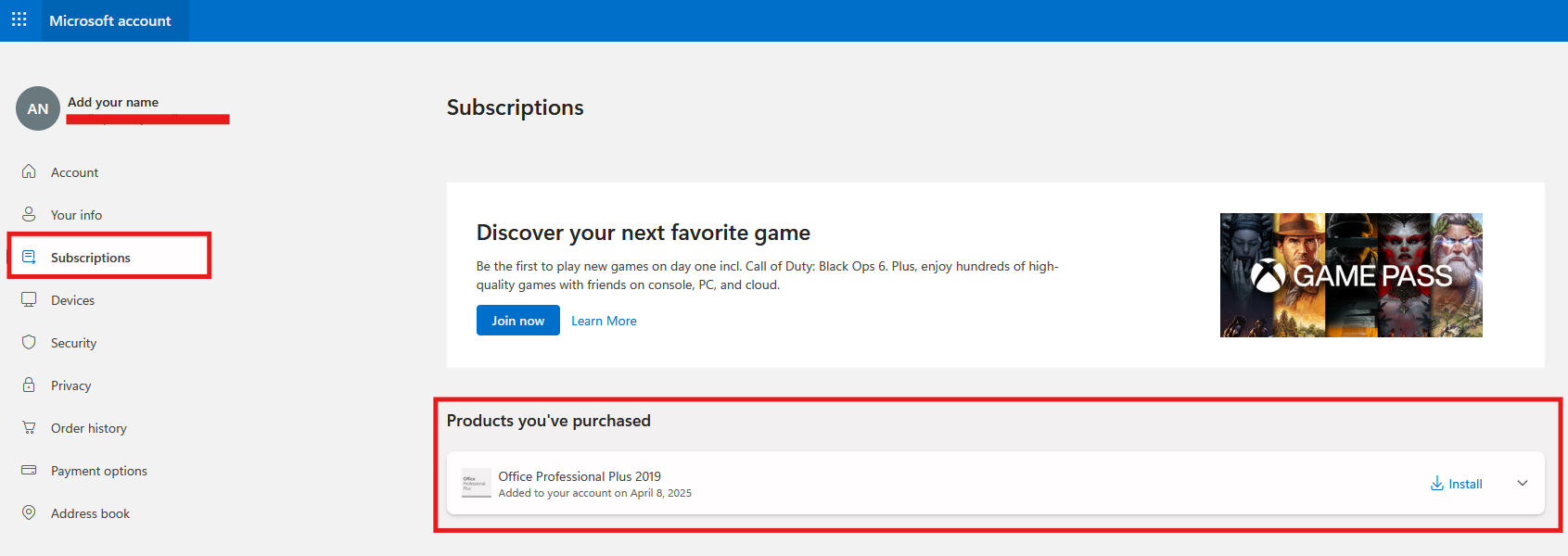Click the Payment options card icon
This screenshot has height=556, width=1568.
coord(29,470)
